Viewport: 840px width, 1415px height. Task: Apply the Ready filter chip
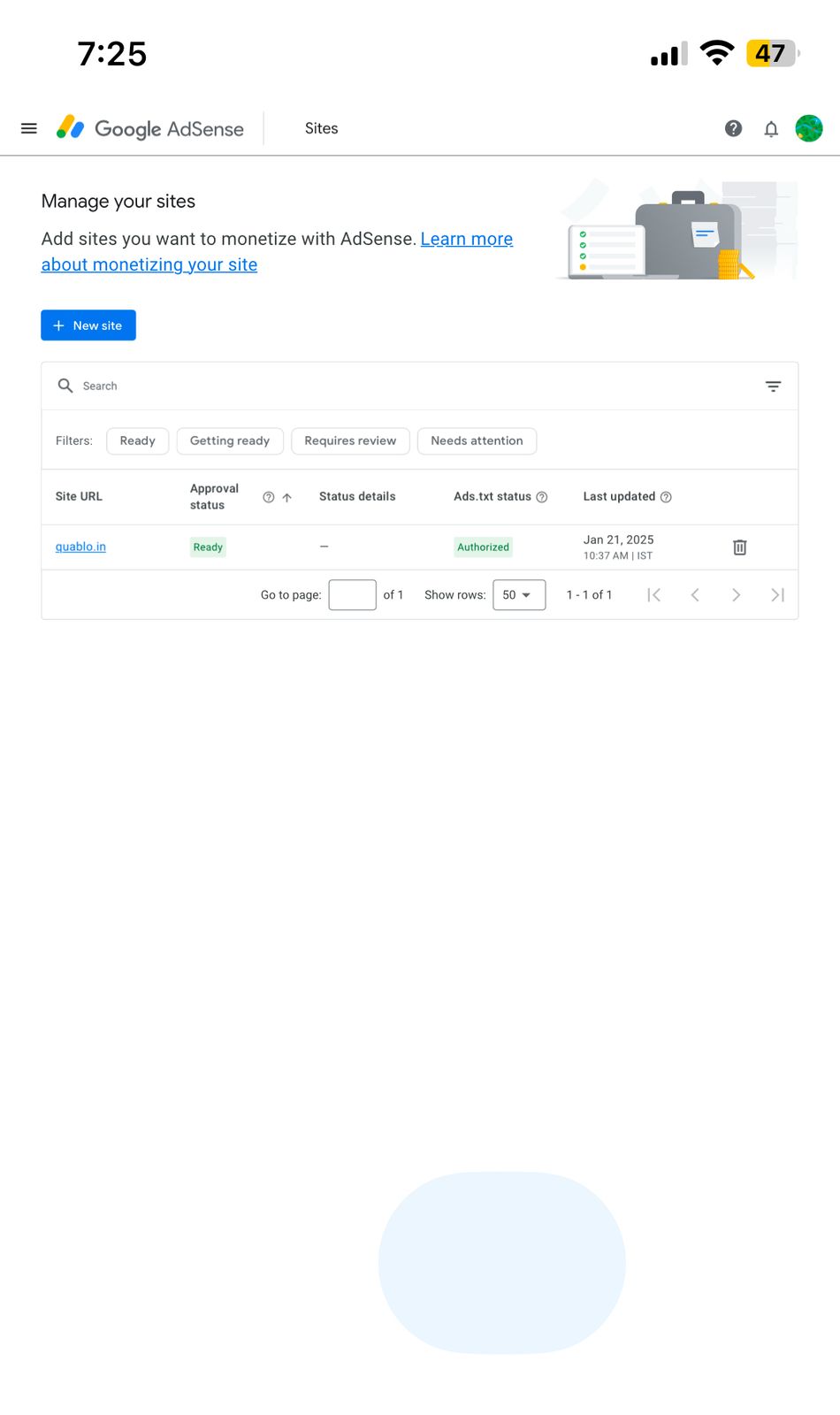coord(138,440)
